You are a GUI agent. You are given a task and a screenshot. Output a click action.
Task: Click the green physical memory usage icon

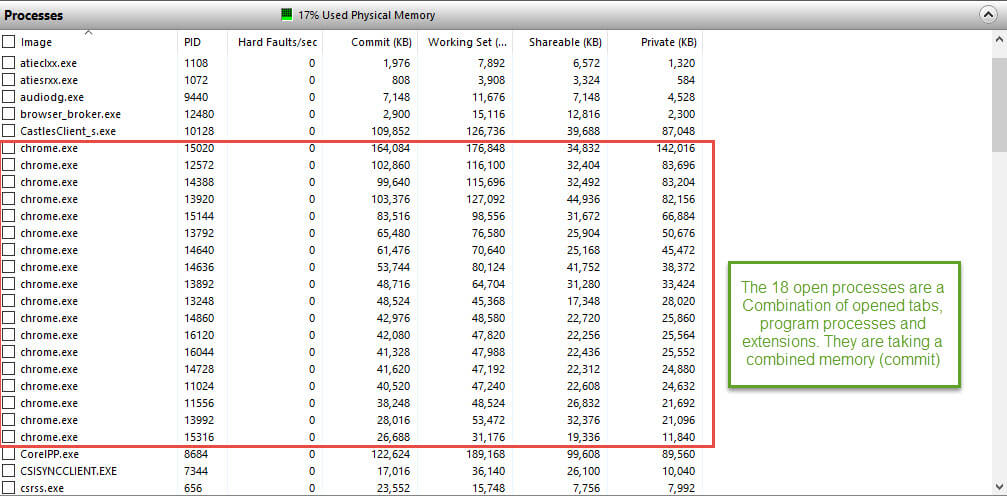pos(286,15)
